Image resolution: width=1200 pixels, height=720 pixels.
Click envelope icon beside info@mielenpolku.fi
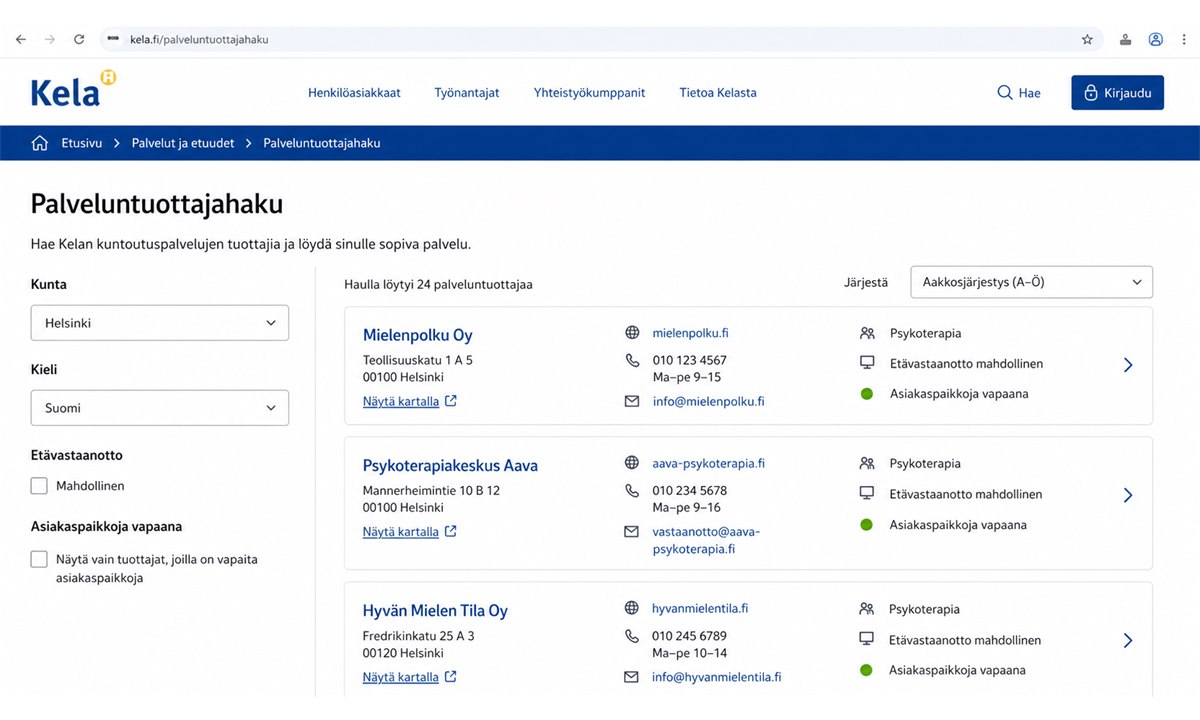[632, 401]
